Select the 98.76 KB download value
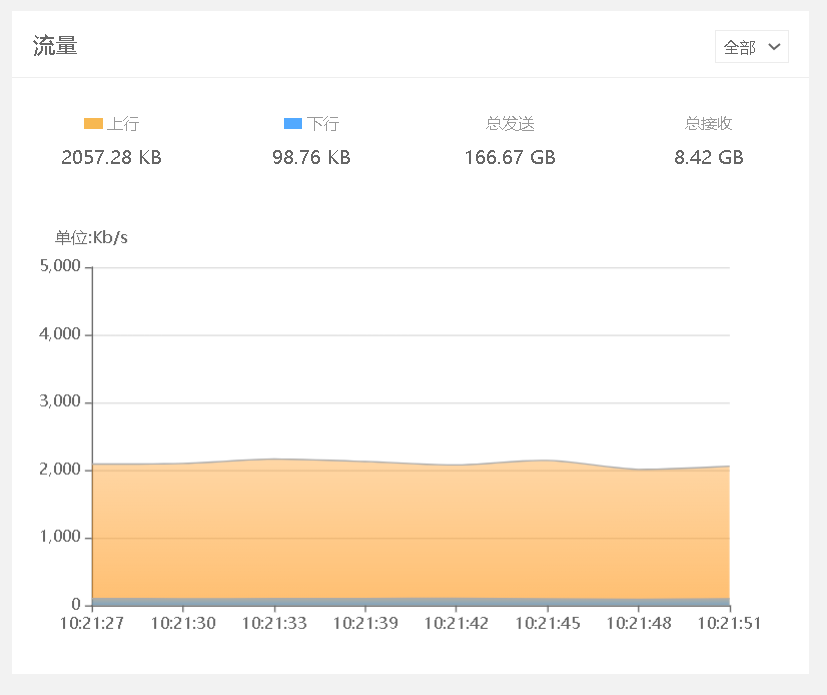 coord(311,157)
